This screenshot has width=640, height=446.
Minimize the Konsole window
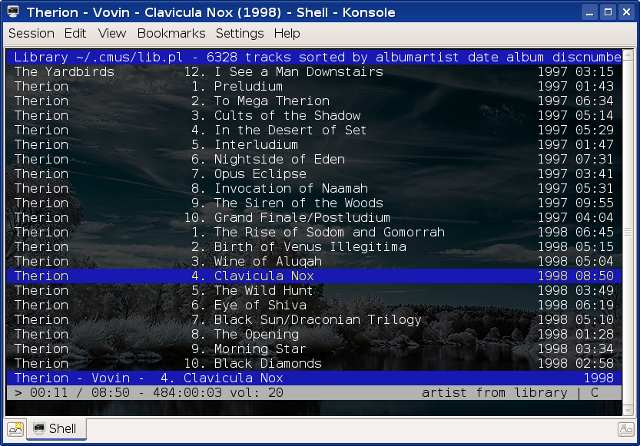[x=589, y=12]
